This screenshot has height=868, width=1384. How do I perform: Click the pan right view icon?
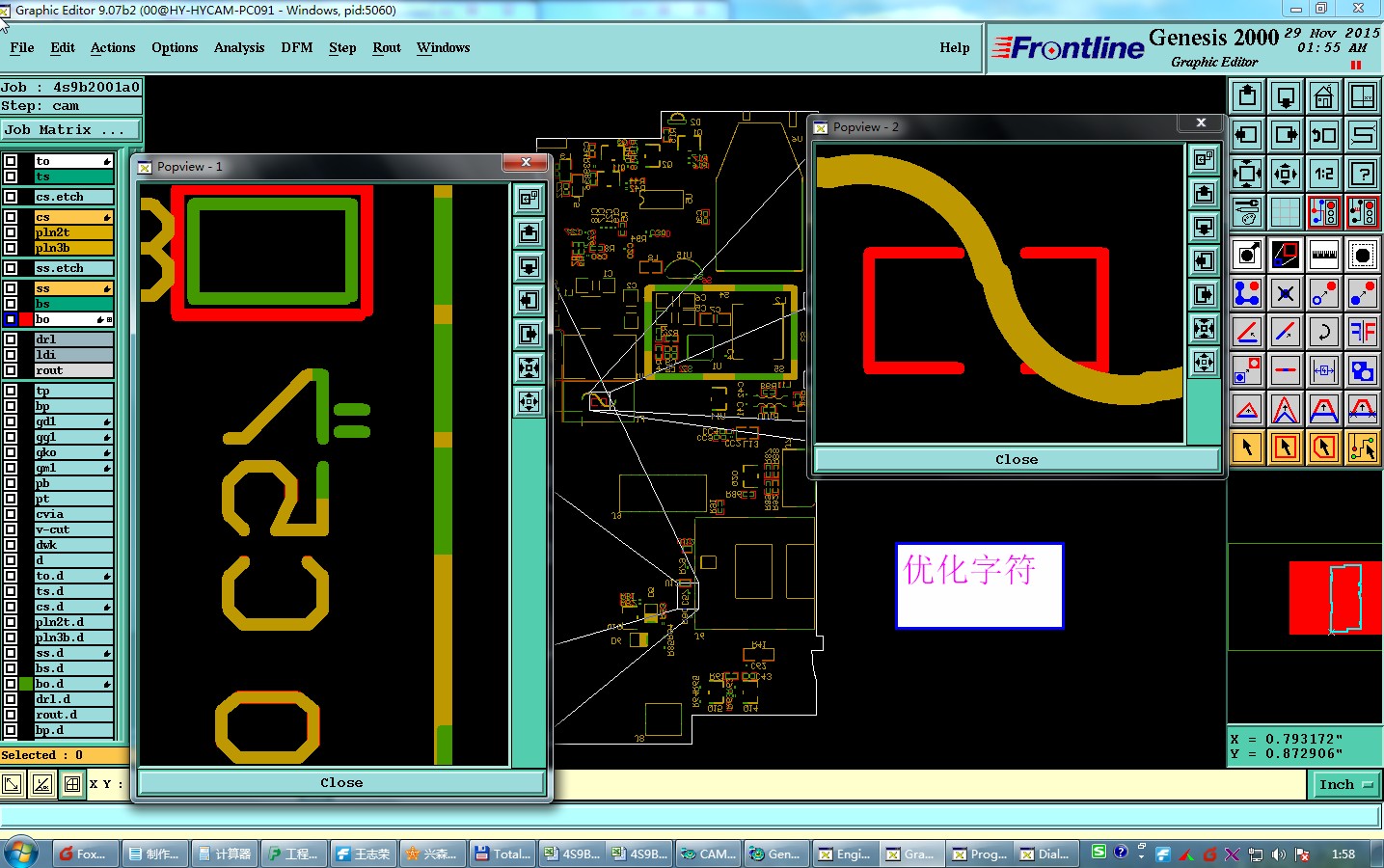[1286, 135]
